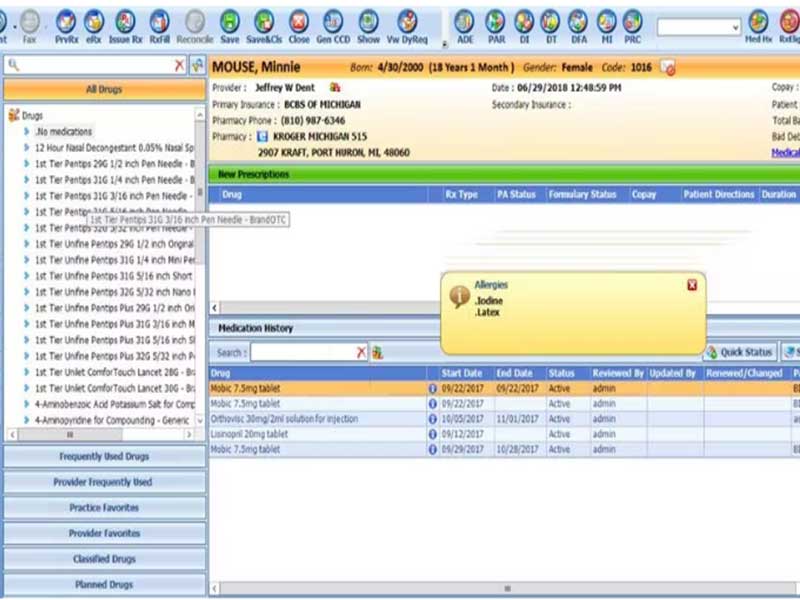Viewport: 800px width, 600px height.
Task: Select the RxFill toolbar icon
Action: coord(160,27)
